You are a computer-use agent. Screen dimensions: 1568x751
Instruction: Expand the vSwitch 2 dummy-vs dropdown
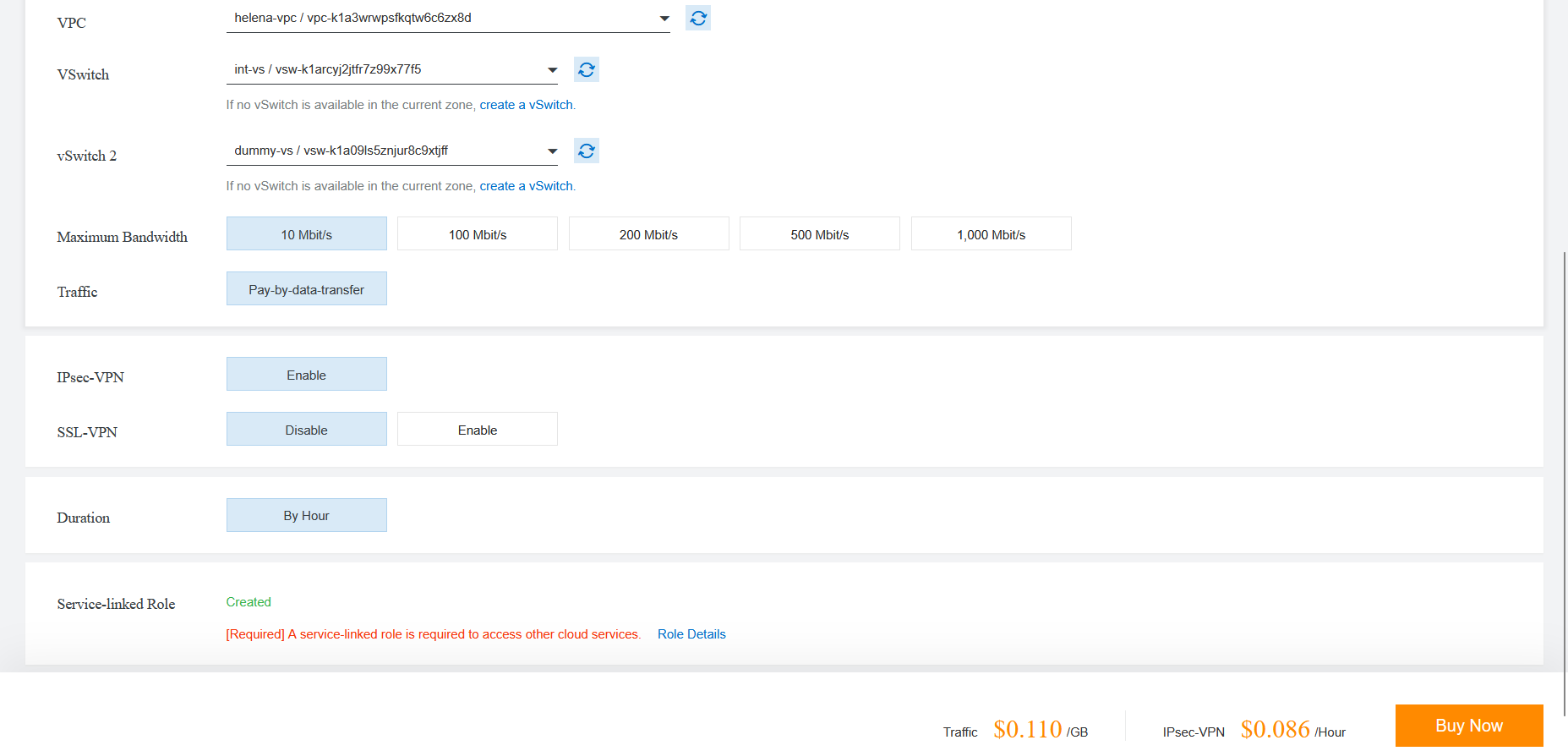click(391, 151)
